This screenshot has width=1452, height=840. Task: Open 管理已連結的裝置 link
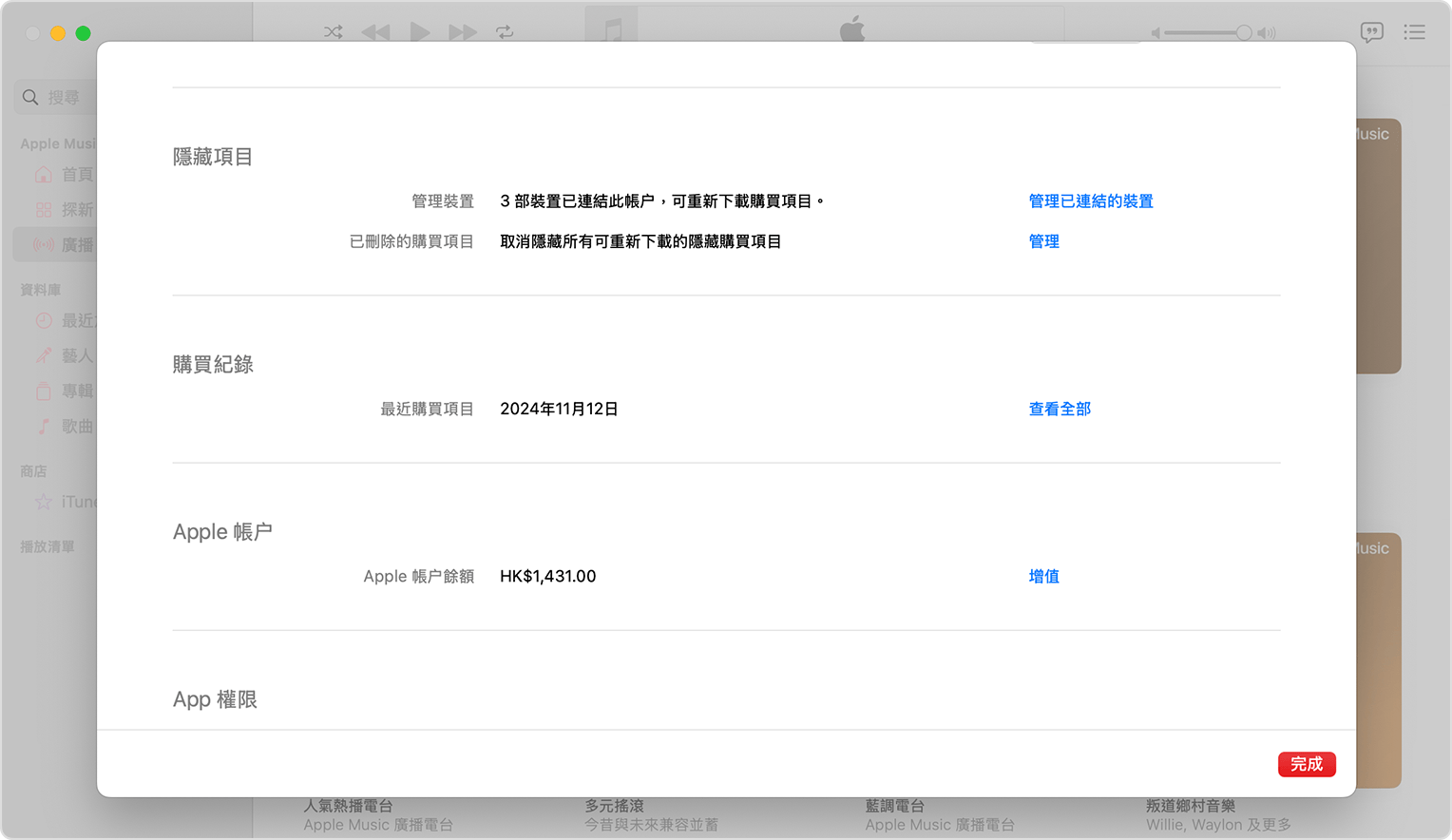click(x=1090, y=200)
